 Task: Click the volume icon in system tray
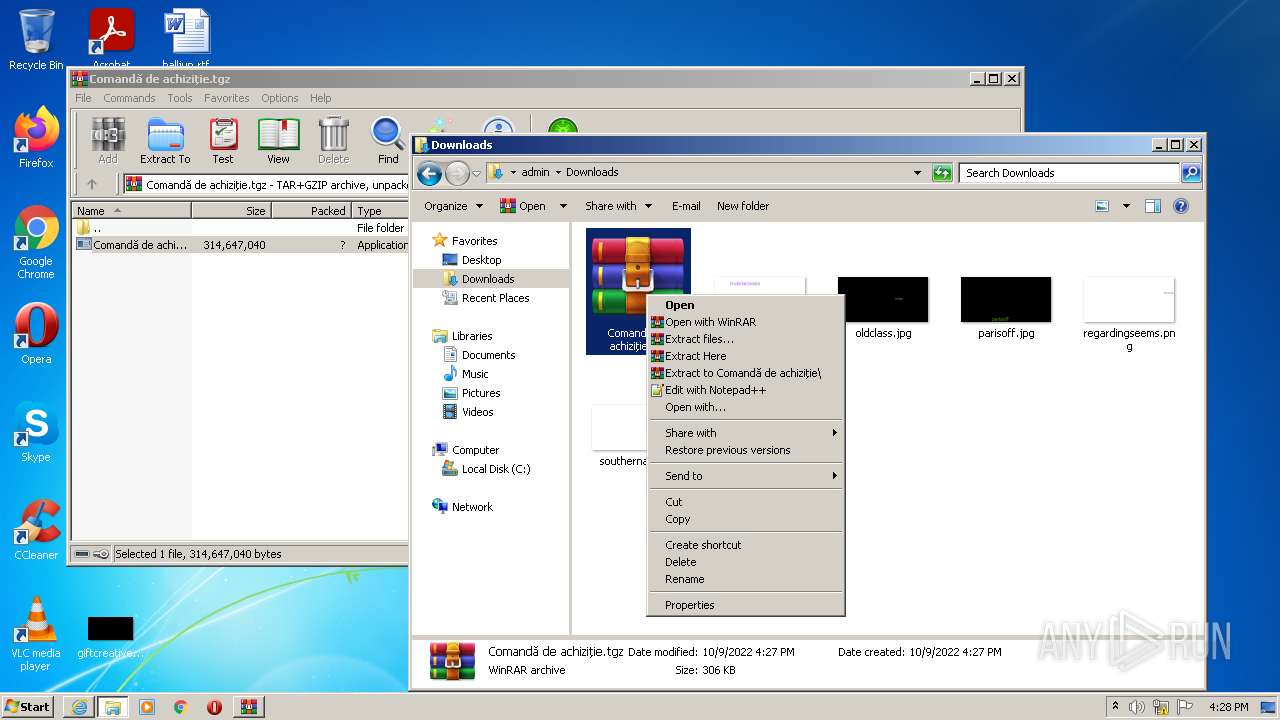tap(1137, 707)
